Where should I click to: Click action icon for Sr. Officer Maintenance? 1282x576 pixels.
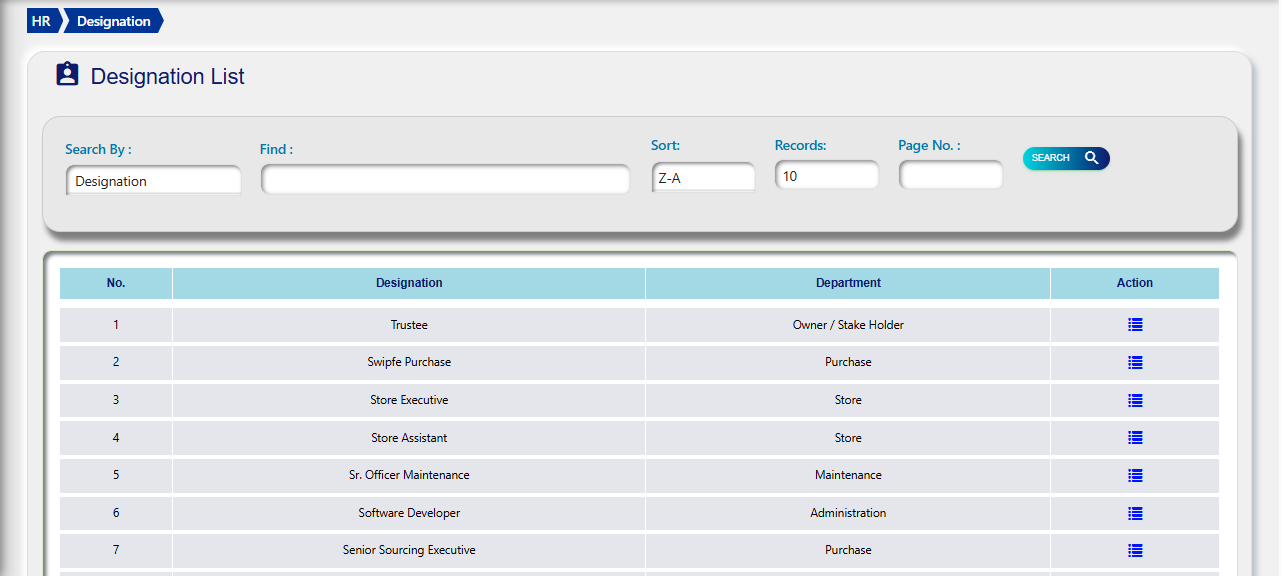1134,475
